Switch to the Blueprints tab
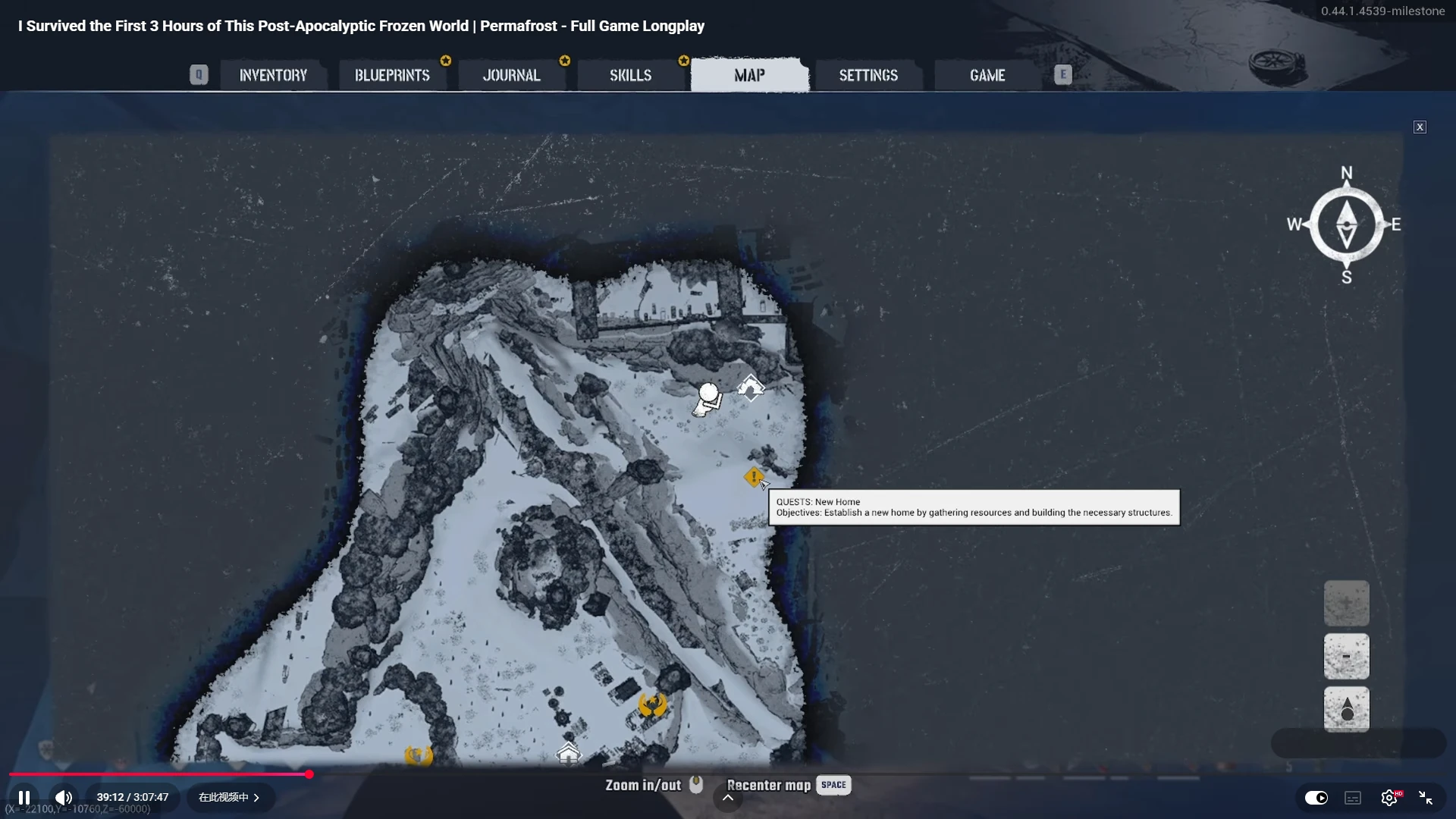1456x819 pixels. [x=392, y=75]
